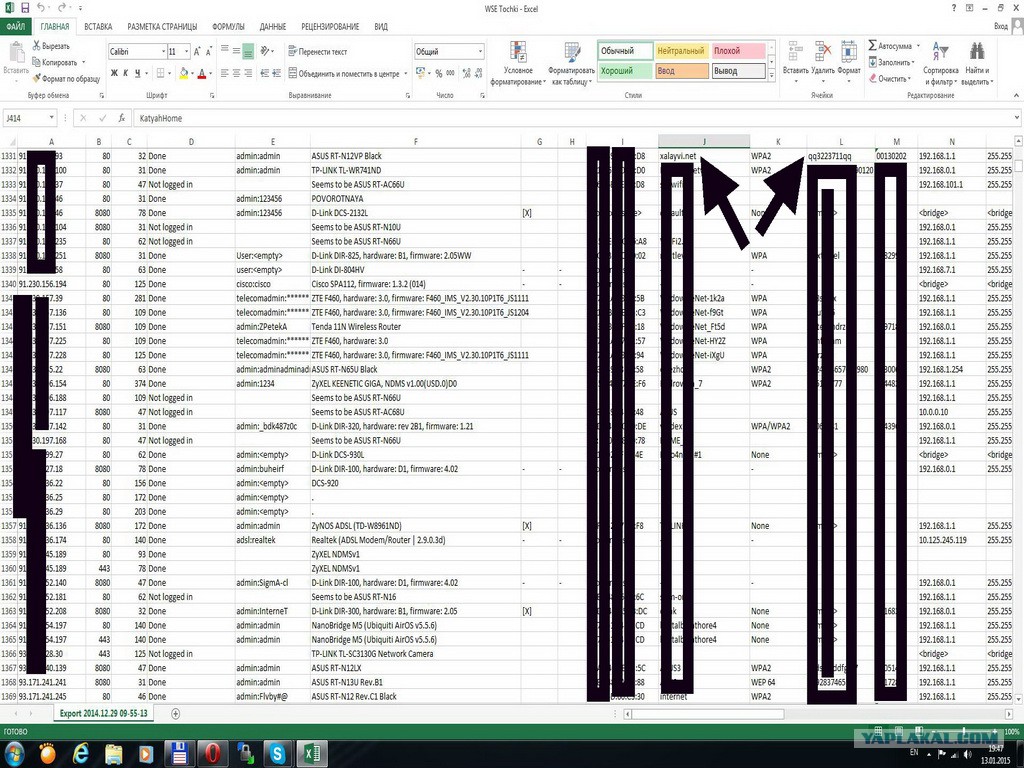Toggle middle vertical align button
Image resolution: width=1024 pixels, height=768 pixels.
point(236,51)
